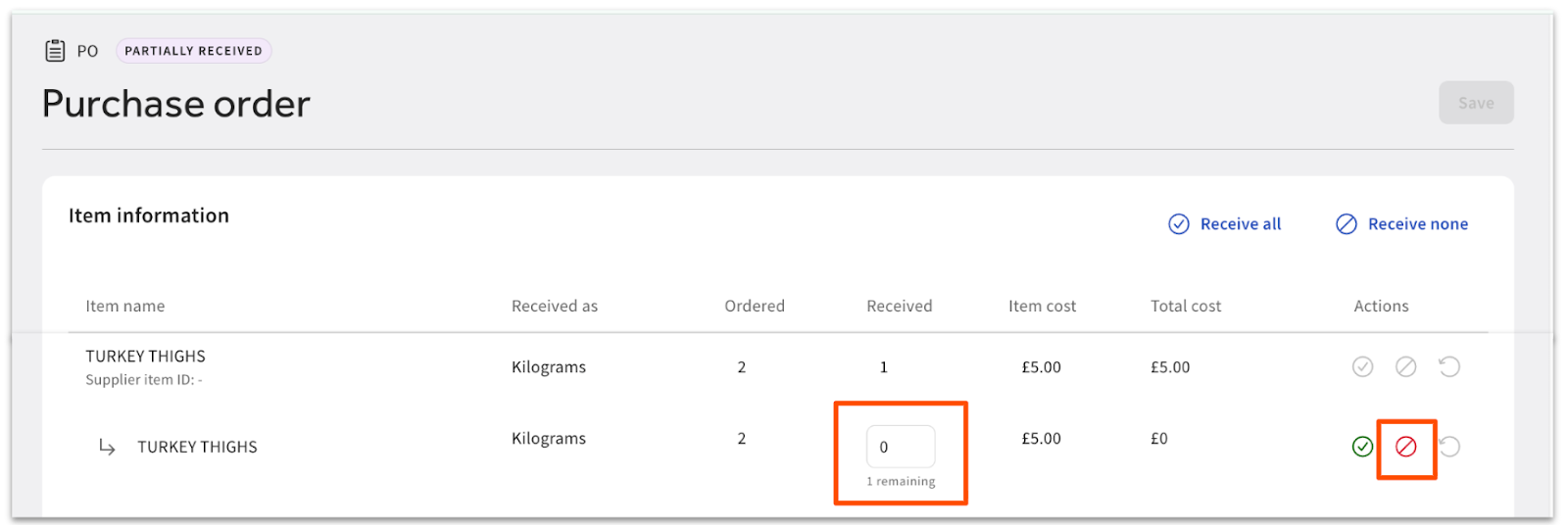Click the 1 remaining label
Viewport: 1568px width, 525px height.
tap(901, 481)
